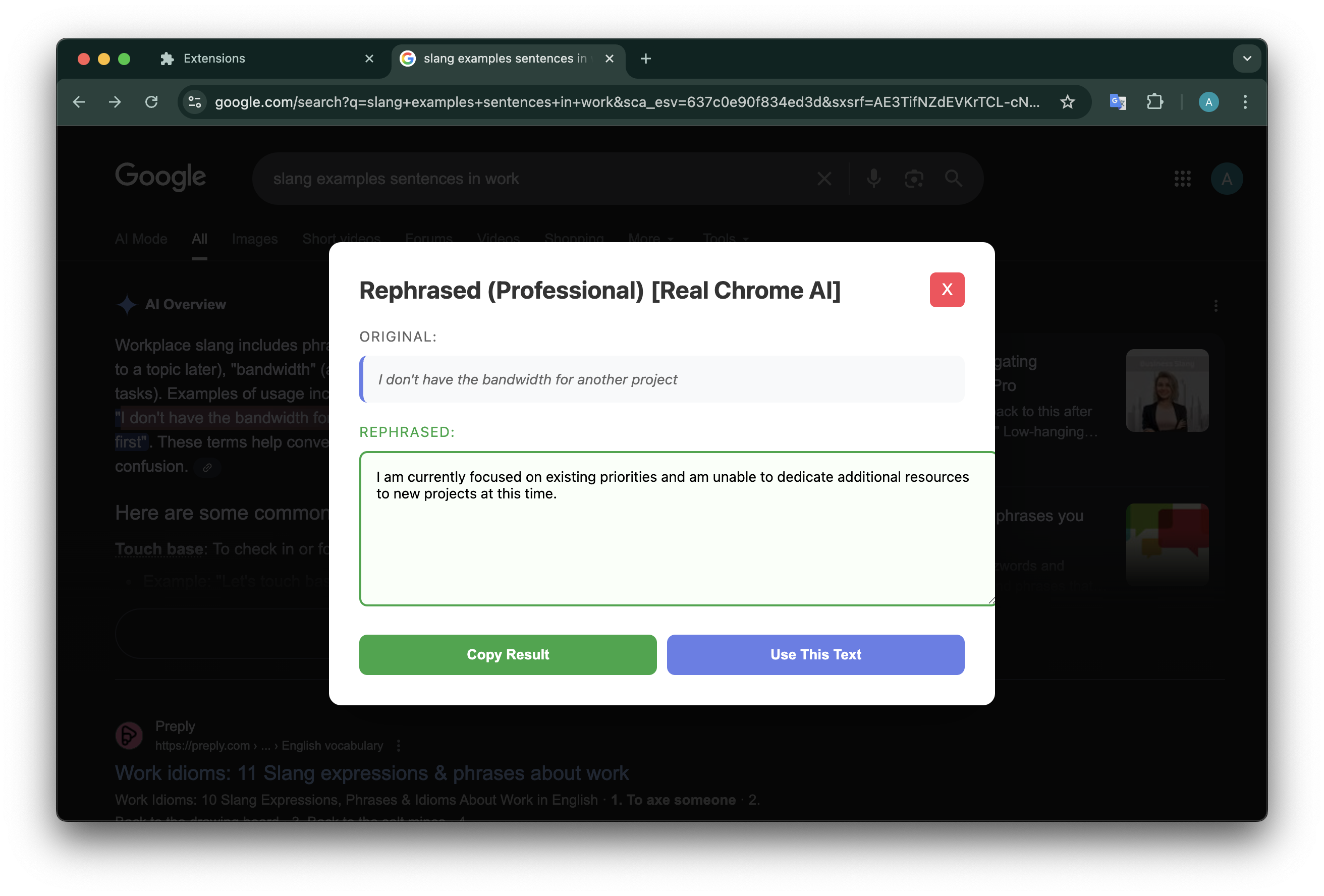Click the Copy Result button
Screen dimensions: 1324x896
(x=508, y=654)
